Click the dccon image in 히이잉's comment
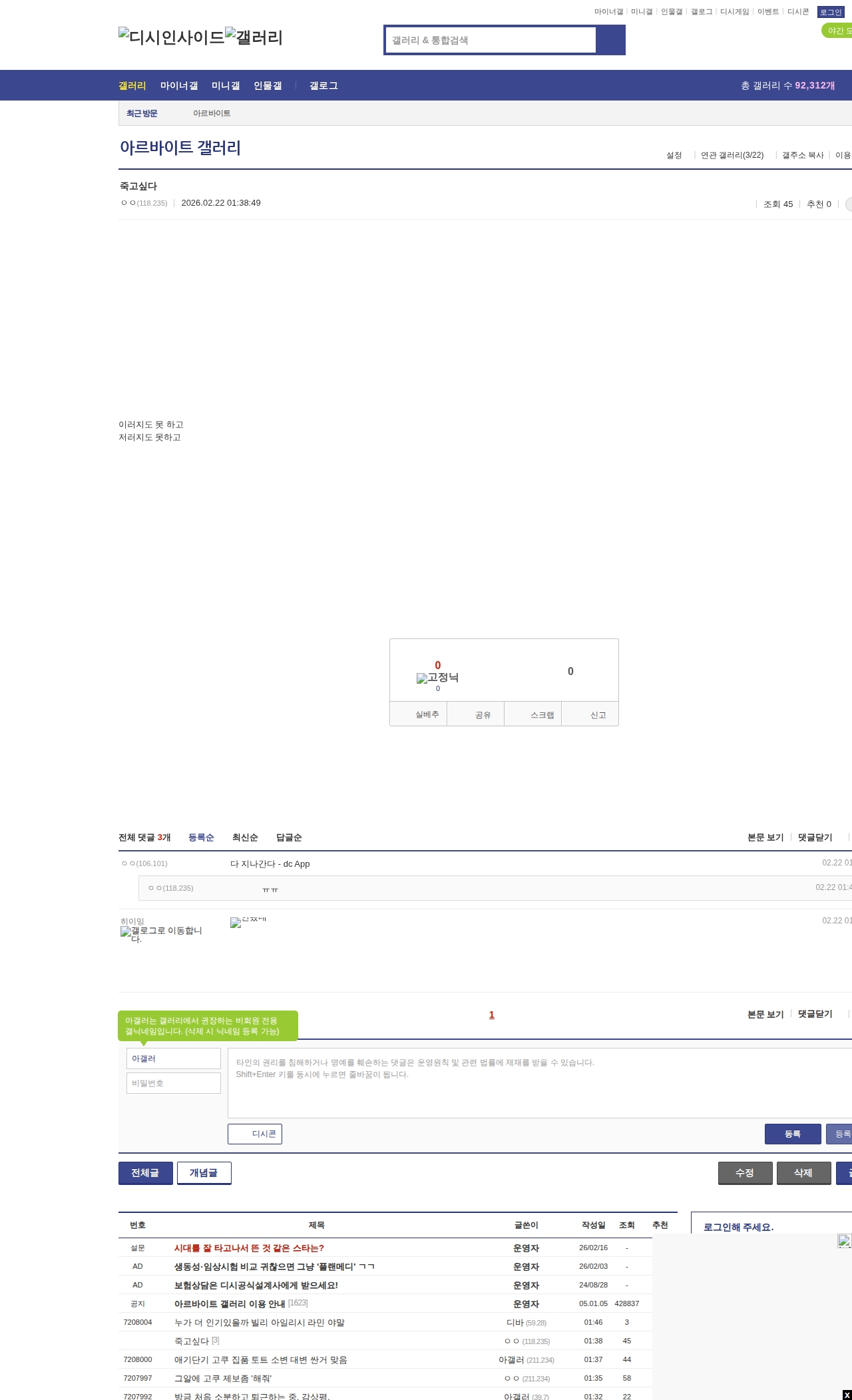 pyautogui.click(x=248, y=922)
